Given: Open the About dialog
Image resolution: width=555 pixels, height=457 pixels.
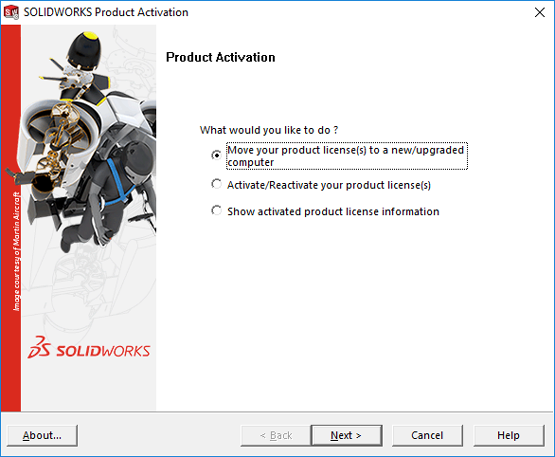Looking at the screenshot, I should [42, 435].
